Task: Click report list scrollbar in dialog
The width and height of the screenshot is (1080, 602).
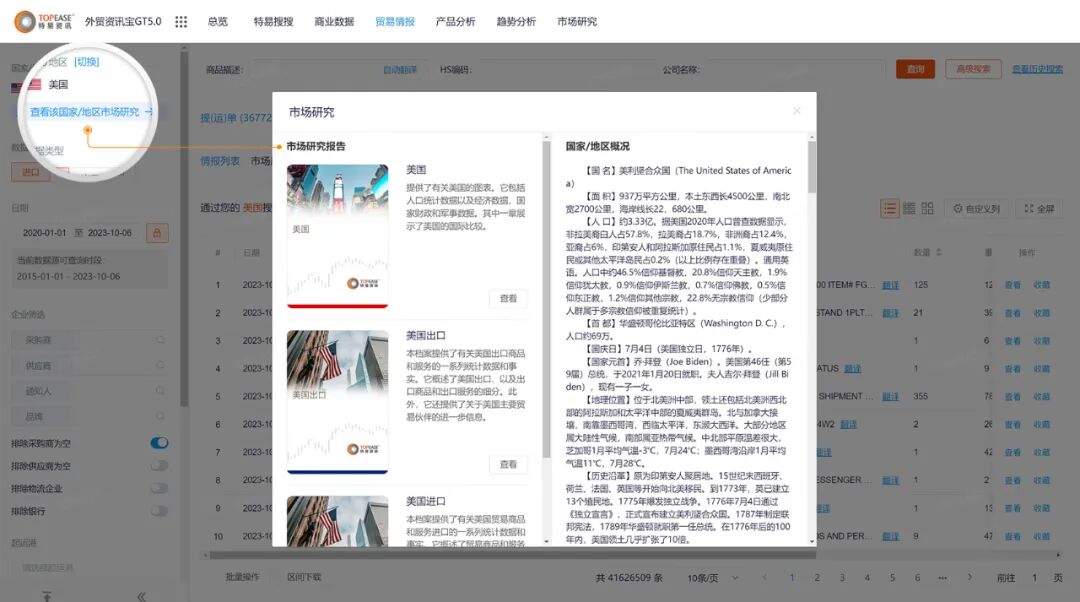Action: click(546, 300)
